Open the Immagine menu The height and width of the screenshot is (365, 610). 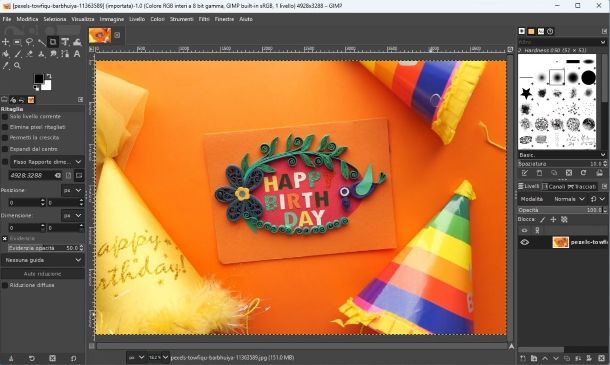click(112, 19)
